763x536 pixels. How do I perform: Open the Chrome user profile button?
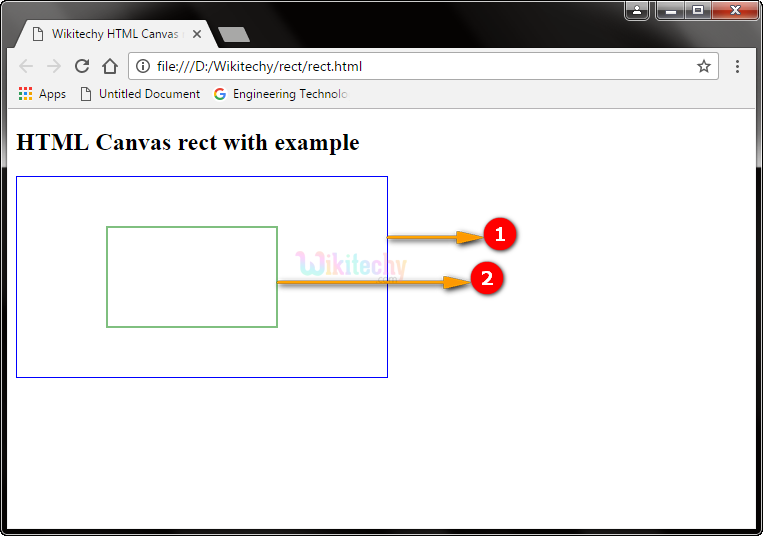coord(637,10)
